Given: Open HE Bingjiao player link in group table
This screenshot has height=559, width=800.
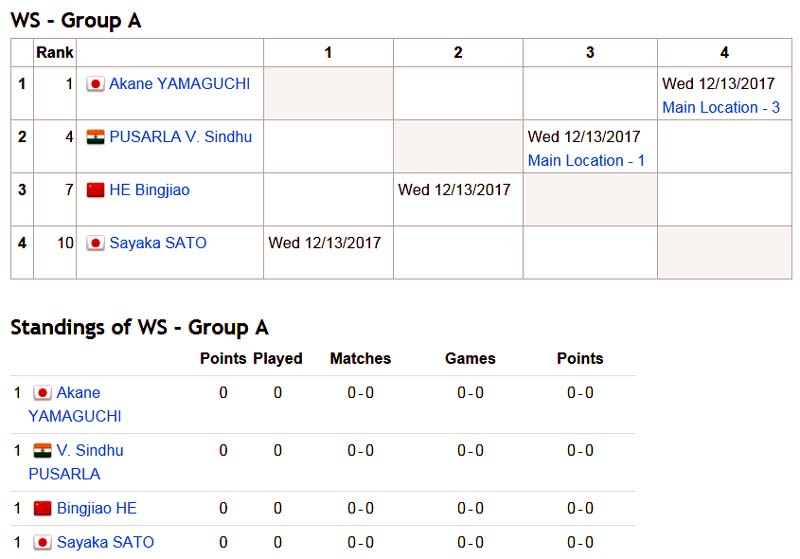Looking at the screenshot, I should 149,190.
